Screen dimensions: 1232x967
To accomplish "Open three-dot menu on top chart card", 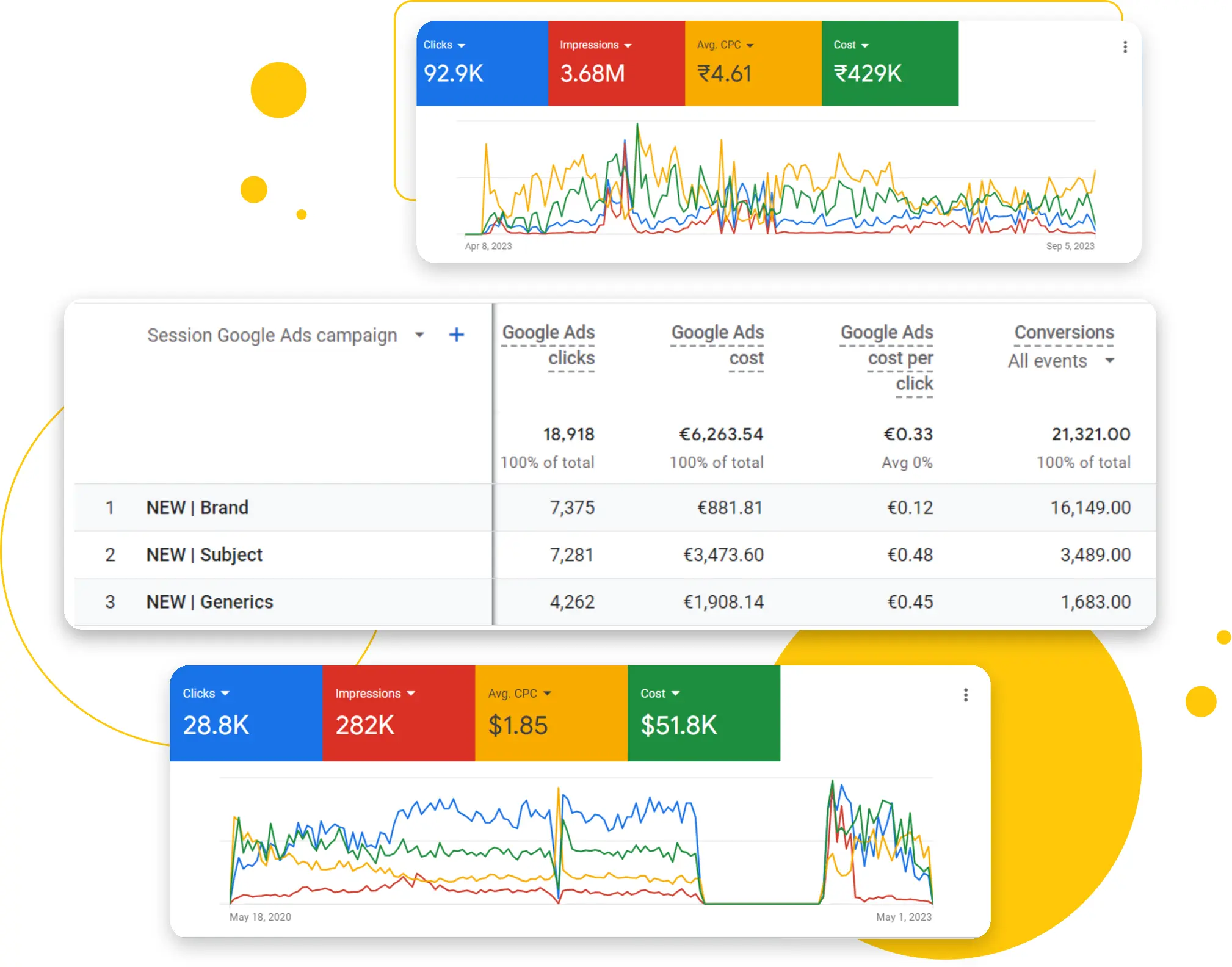I will coord(1125,47).
